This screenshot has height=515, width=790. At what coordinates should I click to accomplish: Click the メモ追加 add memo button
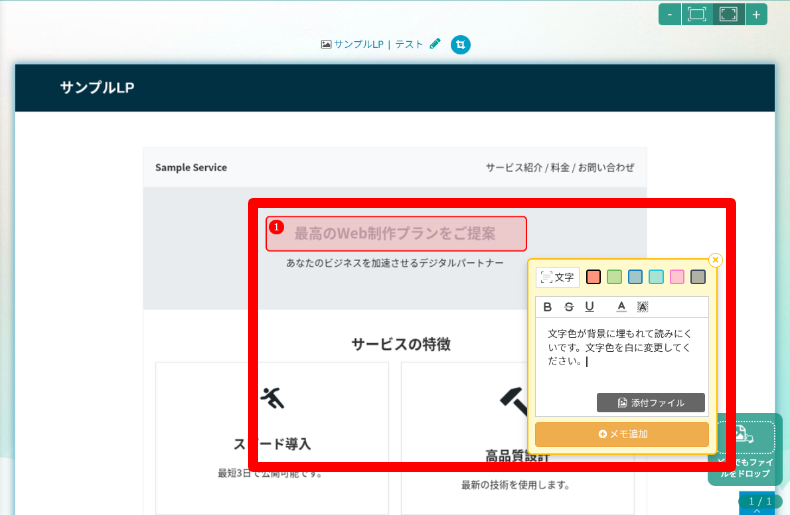click(x=622, y=434)
